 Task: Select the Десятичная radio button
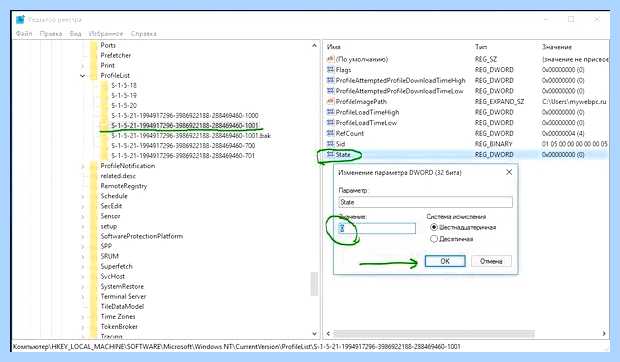[x=434, y=239]
